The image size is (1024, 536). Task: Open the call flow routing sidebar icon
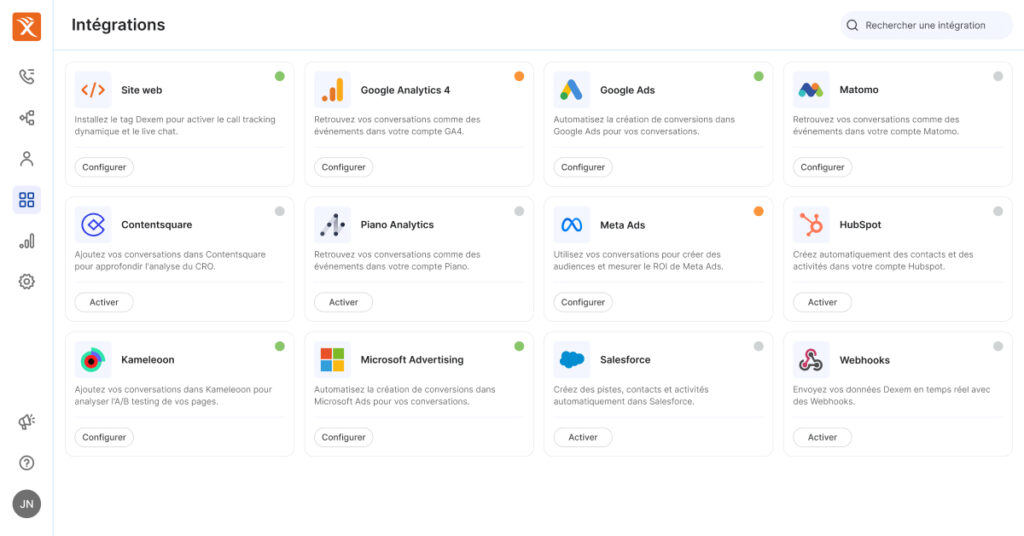click(27, 118)
